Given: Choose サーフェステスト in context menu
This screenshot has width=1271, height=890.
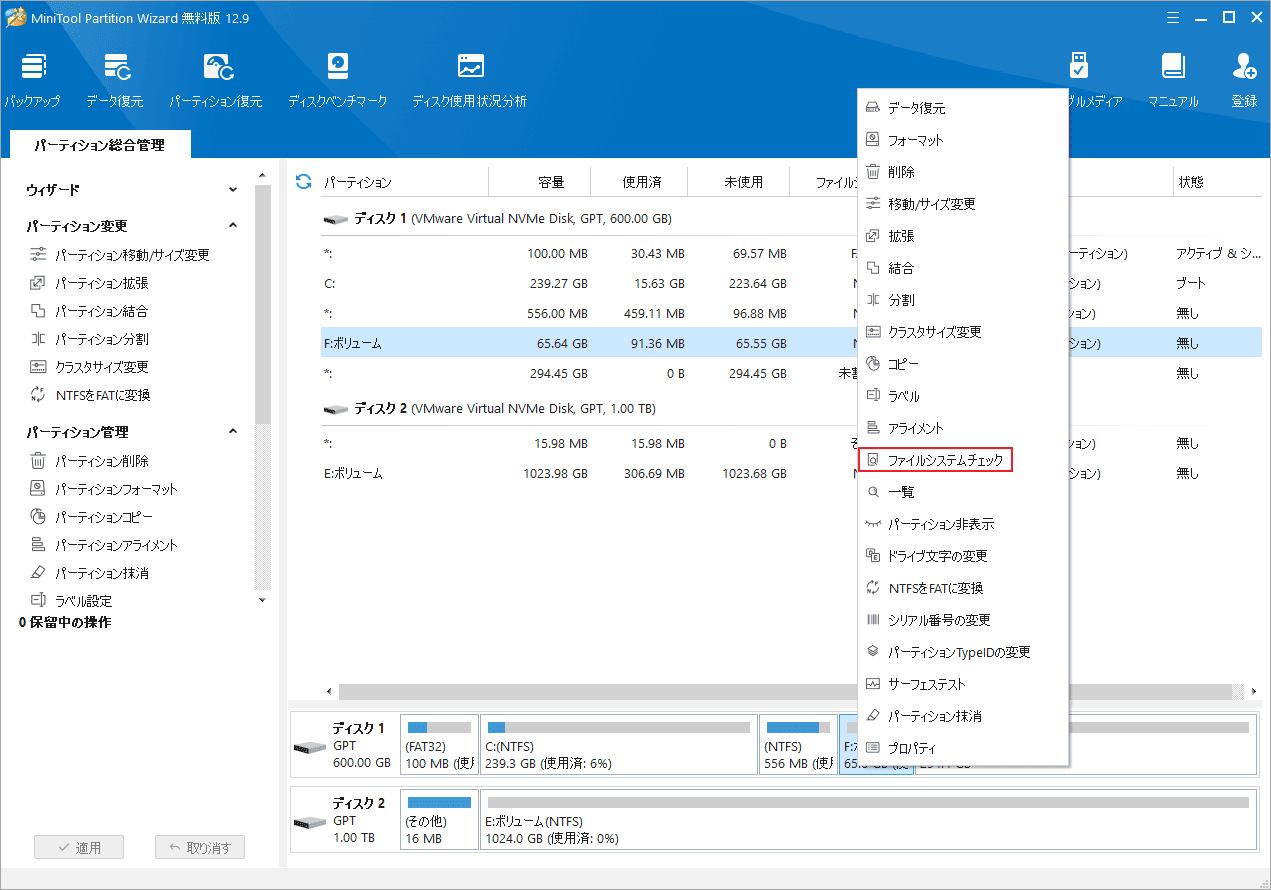Looking at the screenshot, I should pos(963,684).
